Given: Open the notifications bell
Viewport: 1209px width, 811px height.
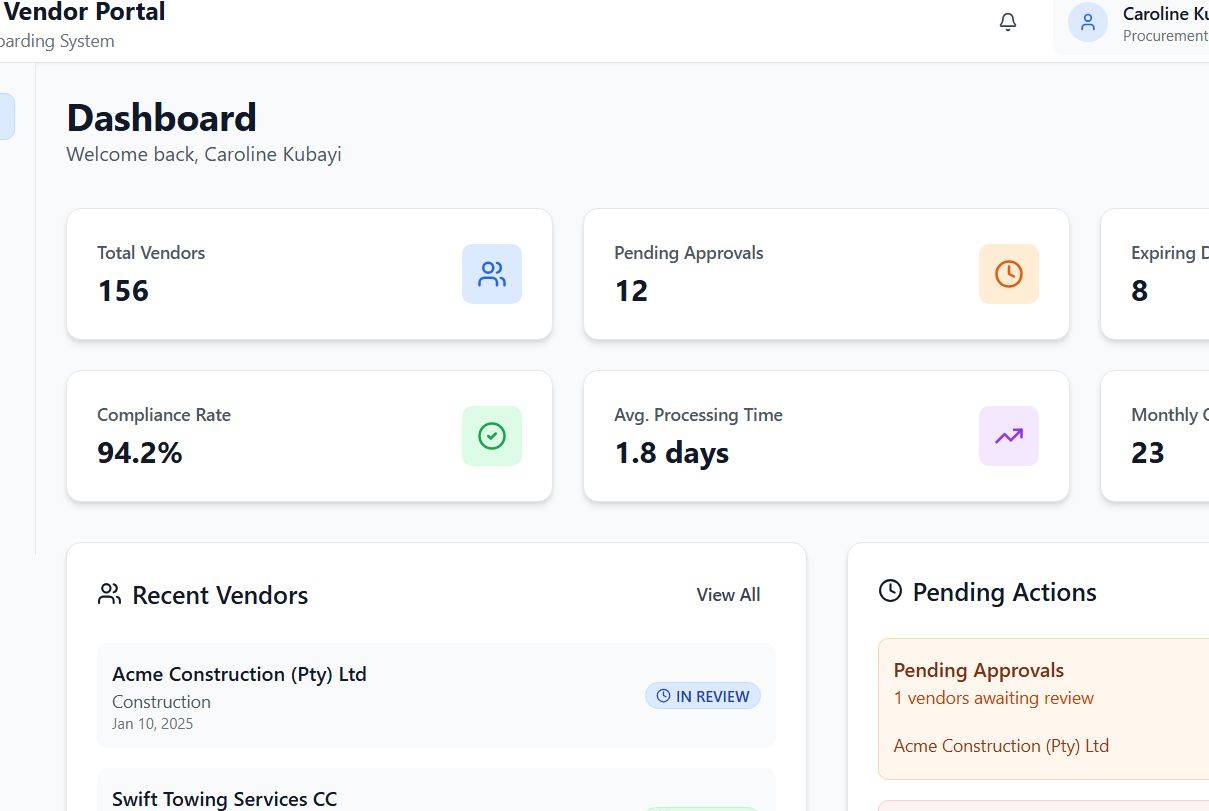Looking at the screenshot, I should click(1008, 22).
